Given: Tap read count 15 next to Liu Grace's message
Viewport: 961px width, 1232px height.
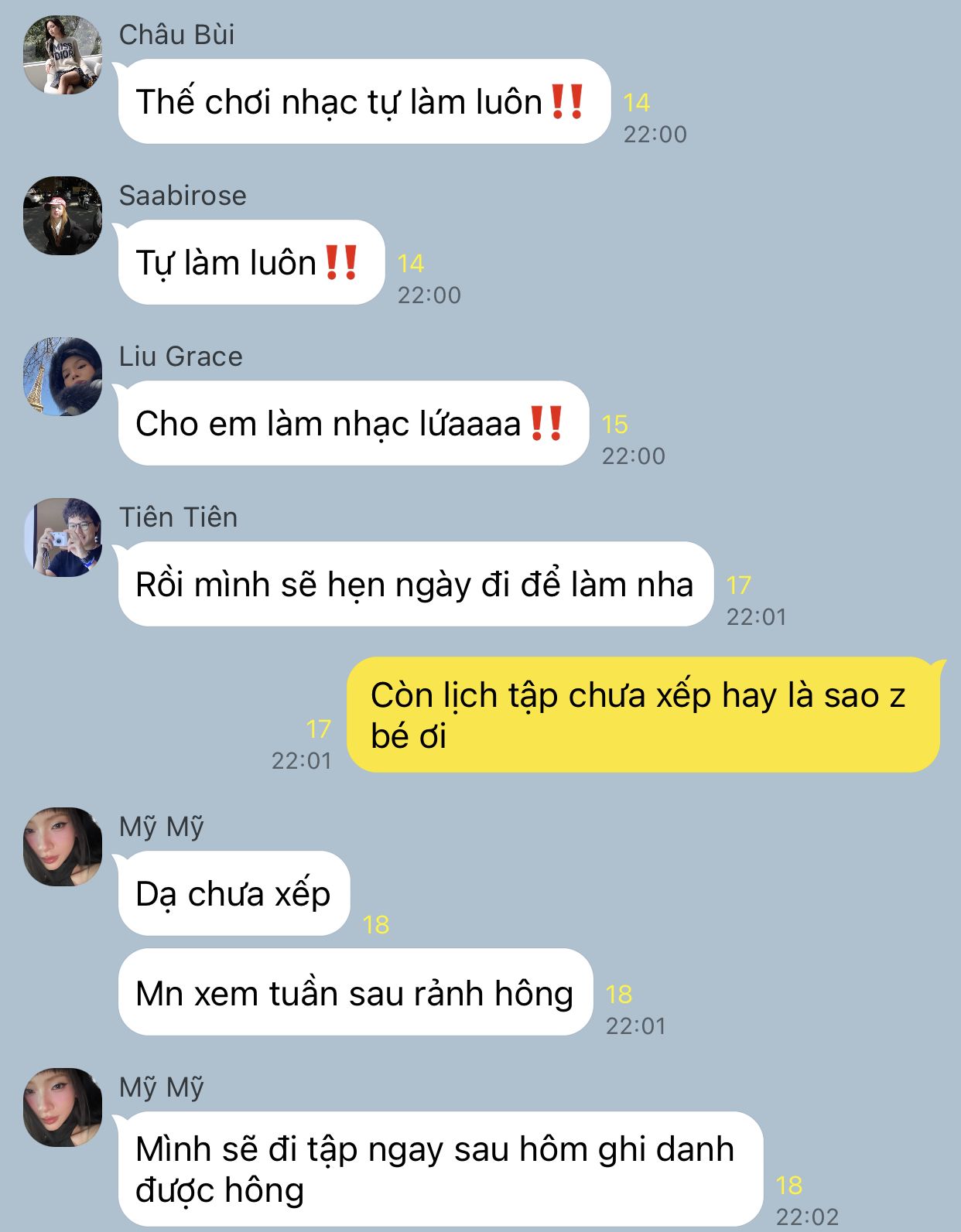Looking at the screenshot, I should (x=615, y=424).
